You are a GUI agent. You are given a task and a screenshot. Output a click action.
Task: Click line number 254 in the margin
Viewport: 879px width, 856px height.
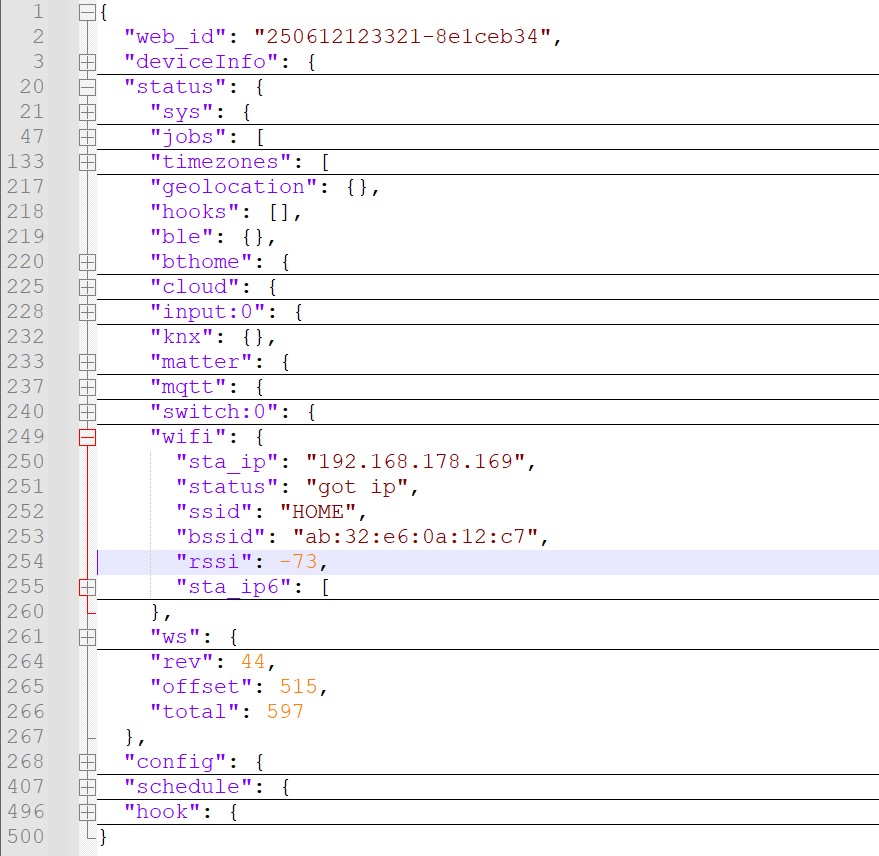25,562
